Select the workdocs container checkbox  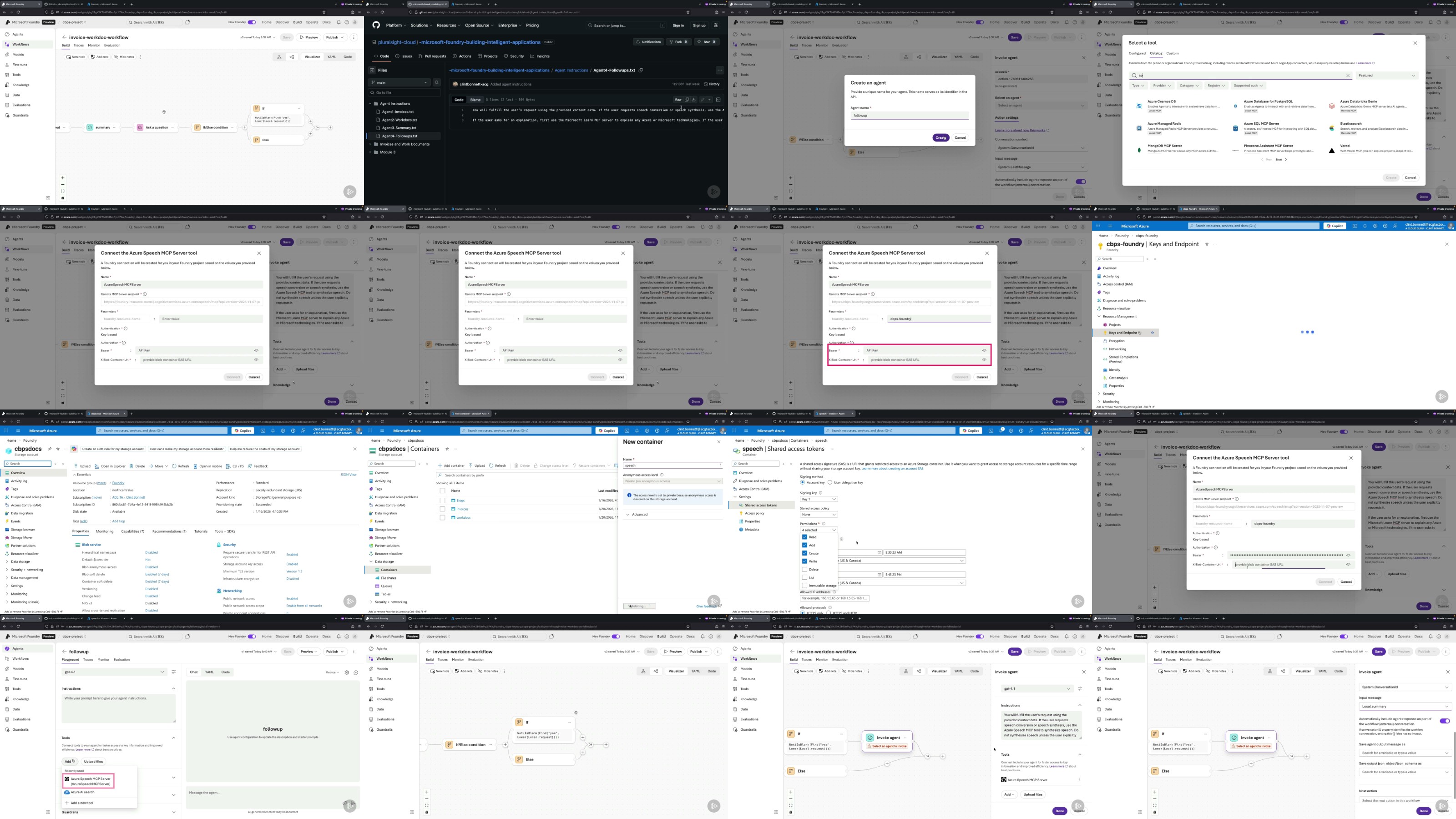[x=442, y=518]
